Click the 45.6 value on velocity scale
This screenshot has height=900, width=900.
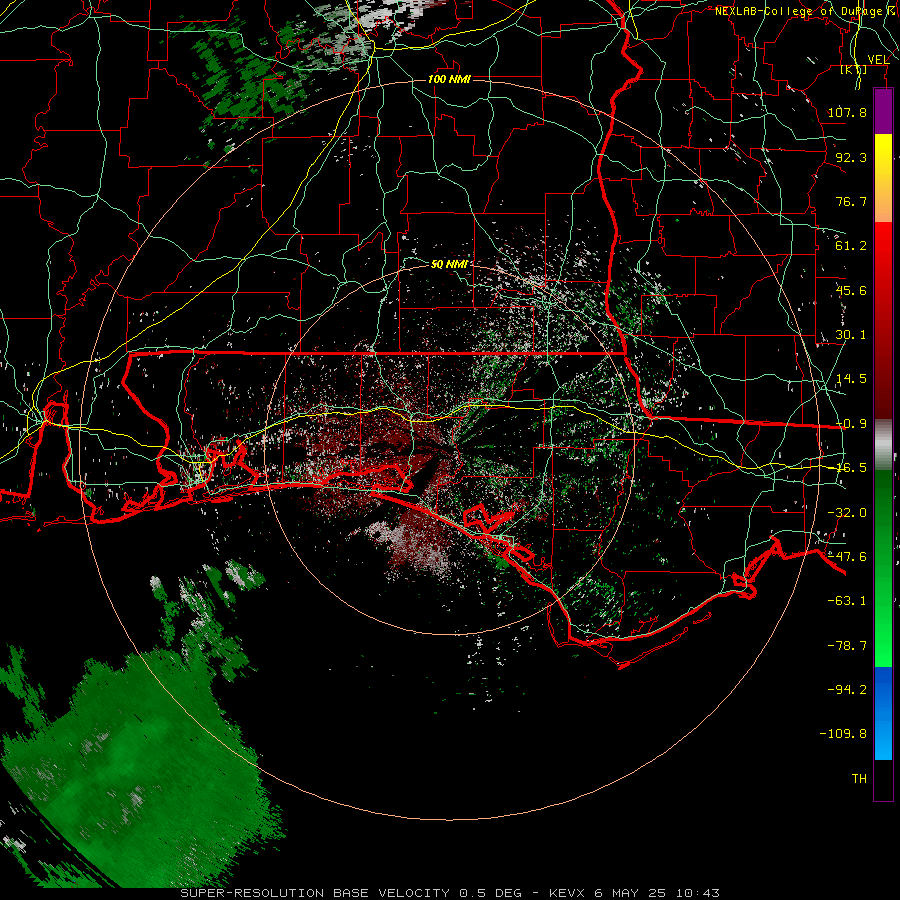point(851,290)
